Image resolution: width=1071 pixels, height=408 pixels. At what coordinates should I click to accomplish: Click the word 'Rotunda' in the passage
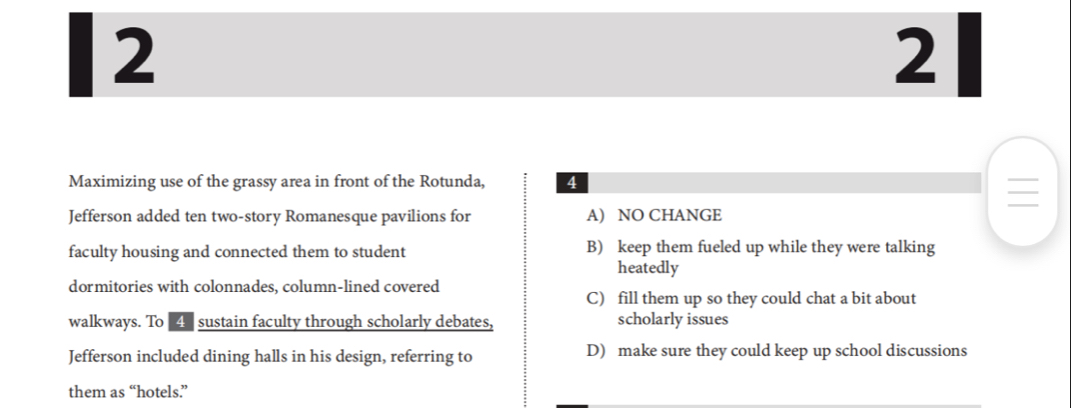(x=452, y=181)
